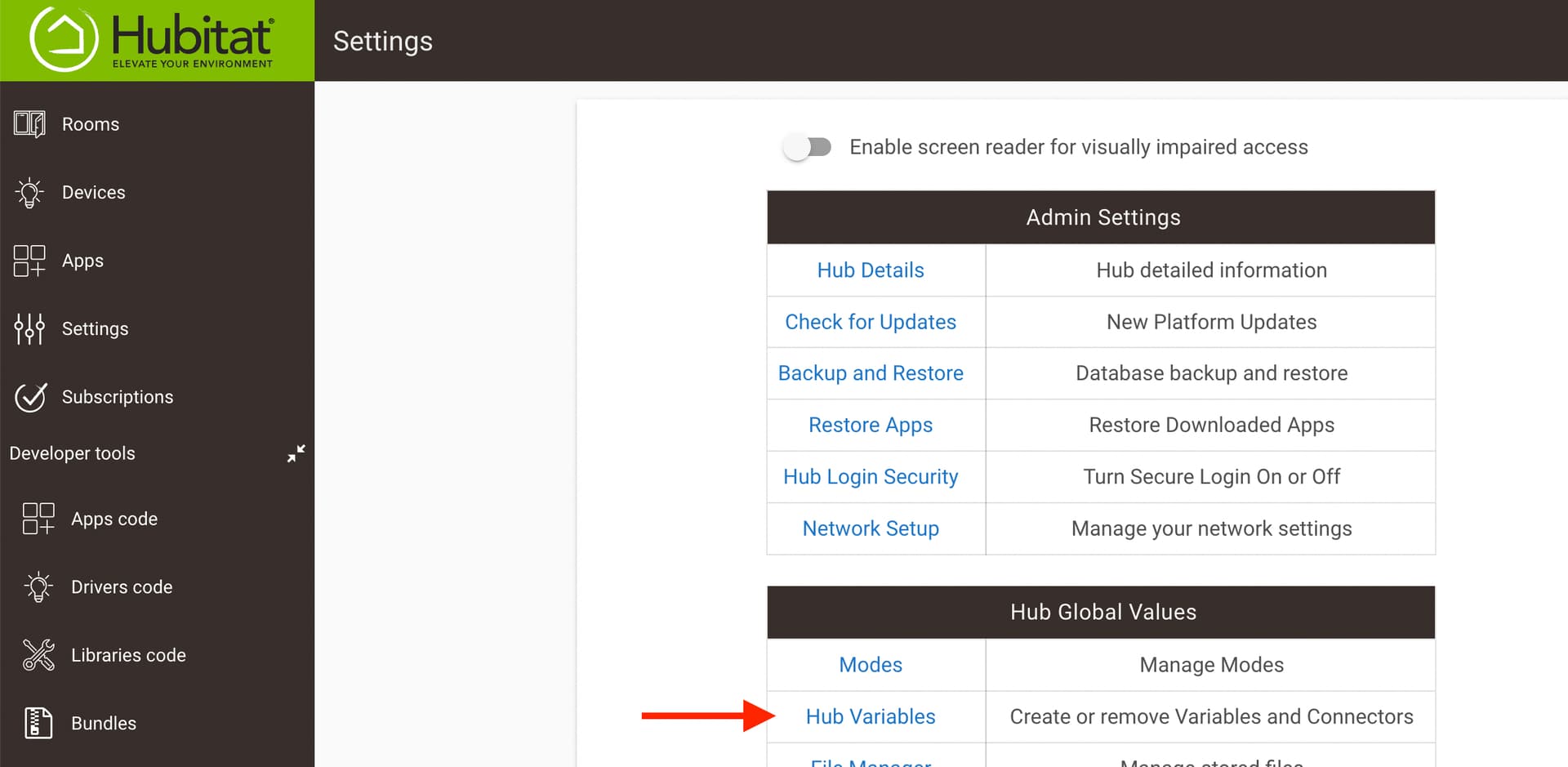Click the Settings sliders icon

click(29, 328)
